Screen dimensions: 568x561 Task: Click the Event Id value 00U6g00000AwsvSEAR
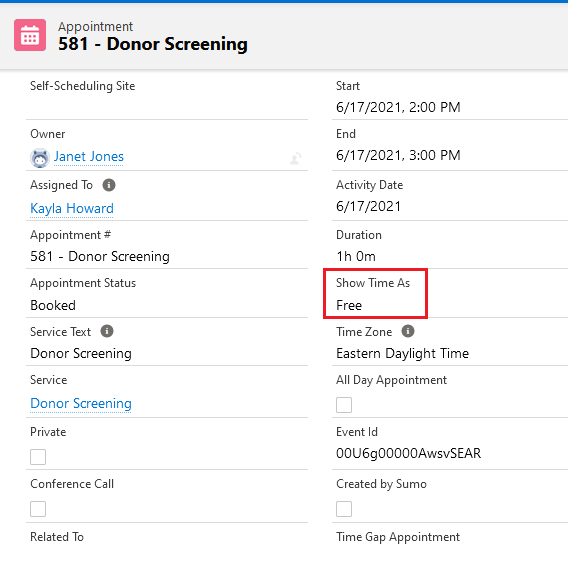tap(408, 453)
